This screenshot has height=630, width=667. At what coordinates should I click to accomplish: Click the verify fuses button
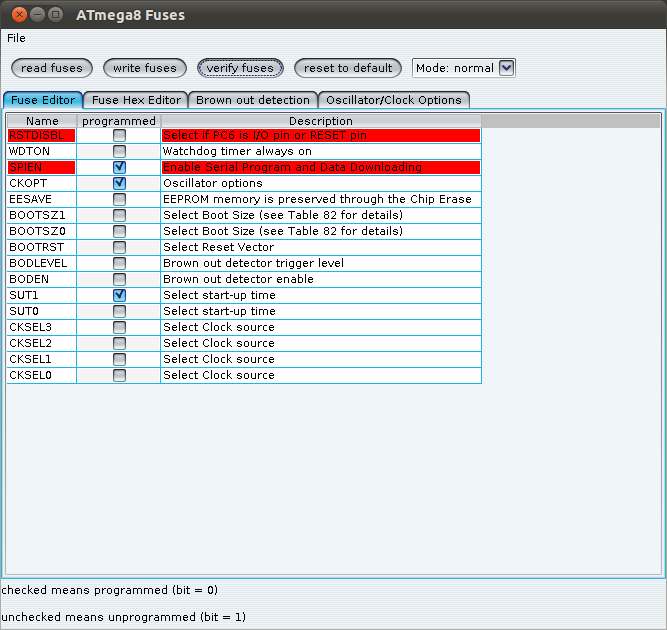(x=240, y=68)
